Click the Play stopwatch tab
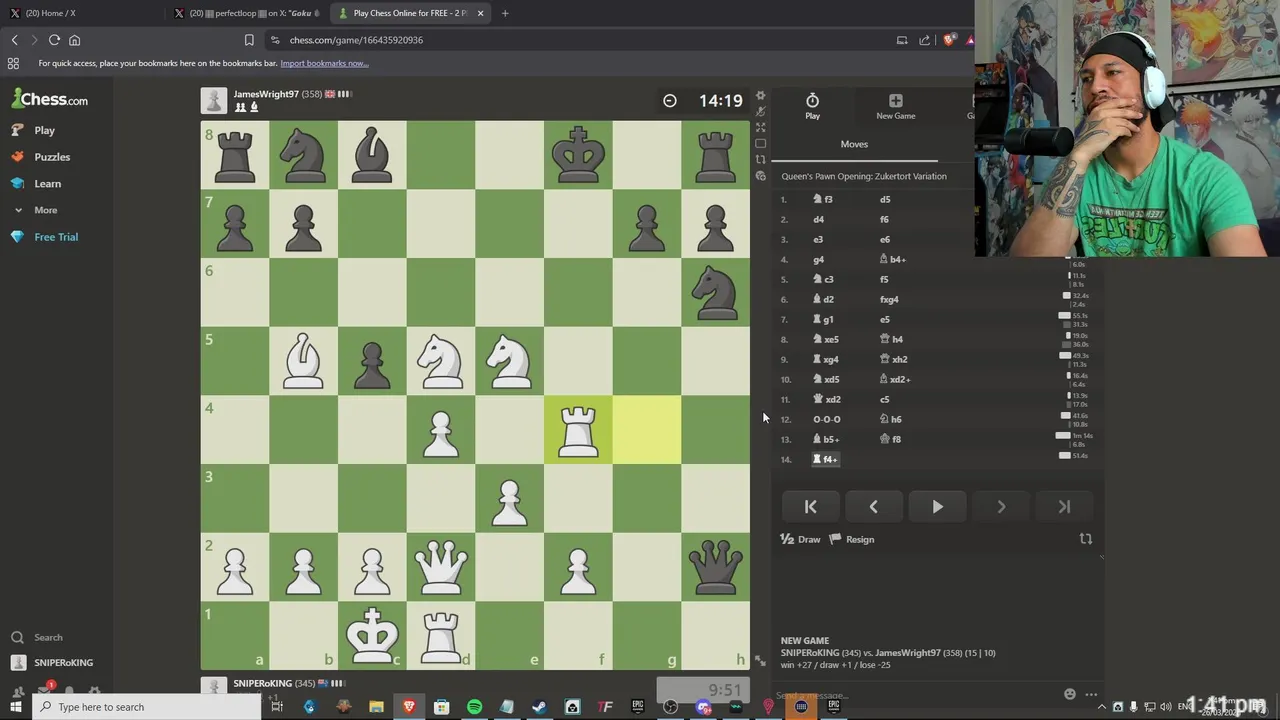Viewport: 1280px width, 720px height. tap(812, 106)
